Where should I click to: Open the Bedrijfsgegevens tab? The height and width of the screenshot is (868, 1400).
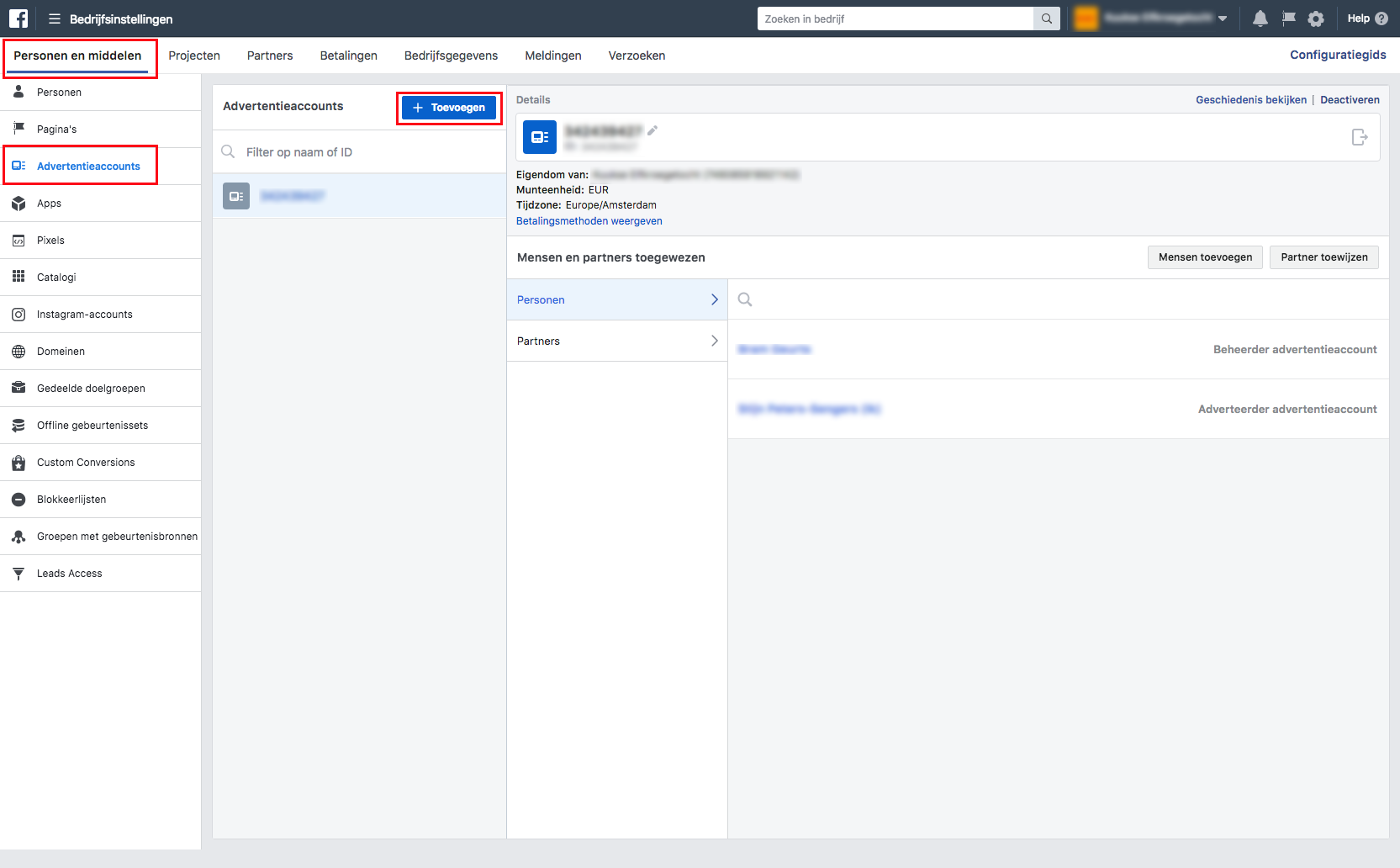pos(451,56)
